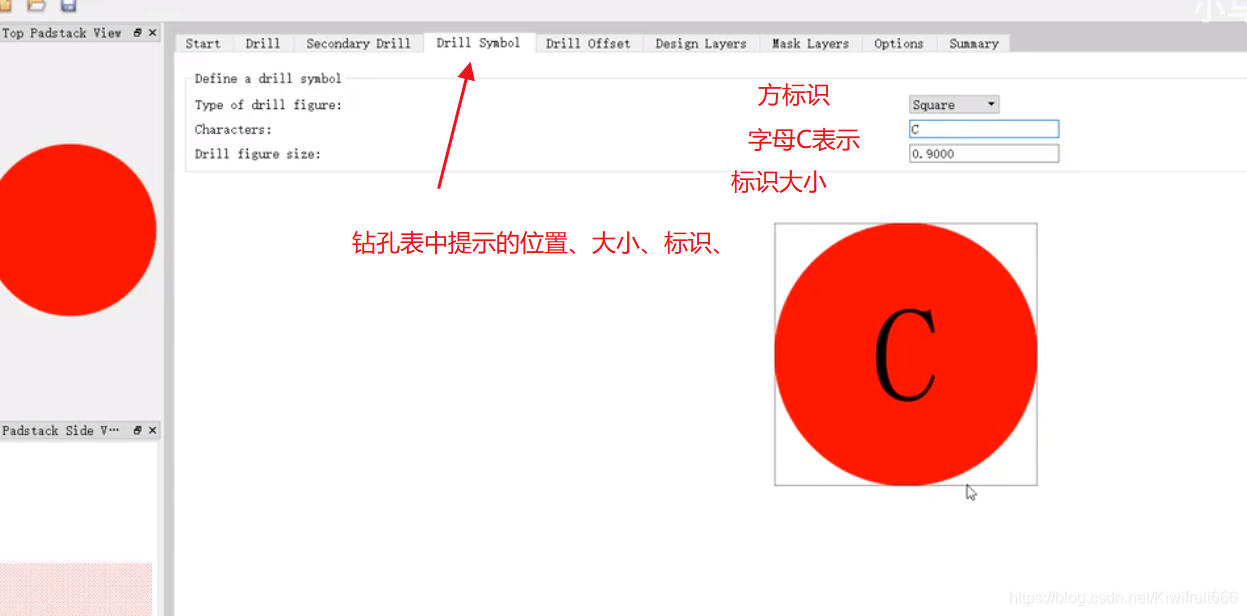Close the Padstack Side View panel
This screenshot has height=616, width=1247.
152,430
